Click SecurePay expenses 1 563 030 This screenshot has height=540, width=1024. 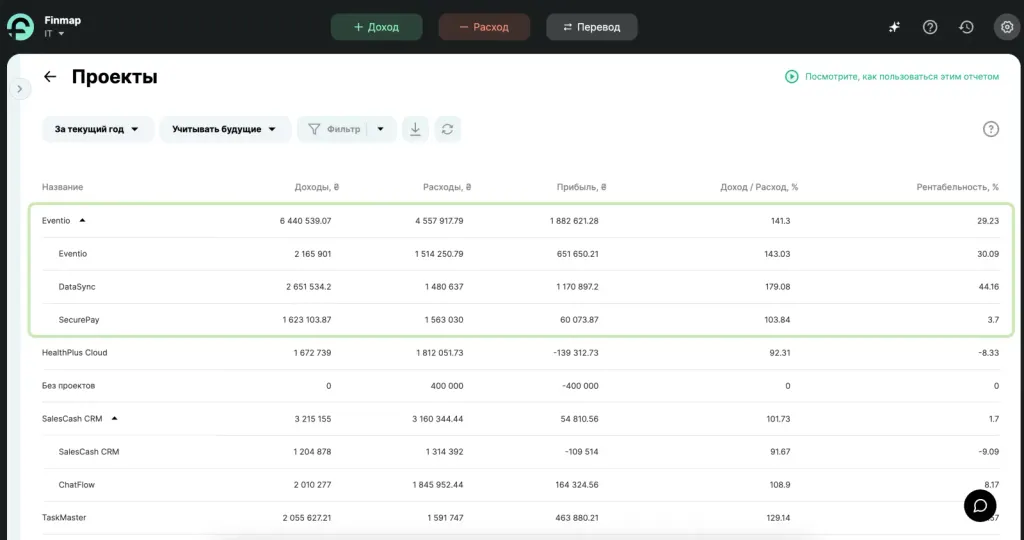pos(444,320)
